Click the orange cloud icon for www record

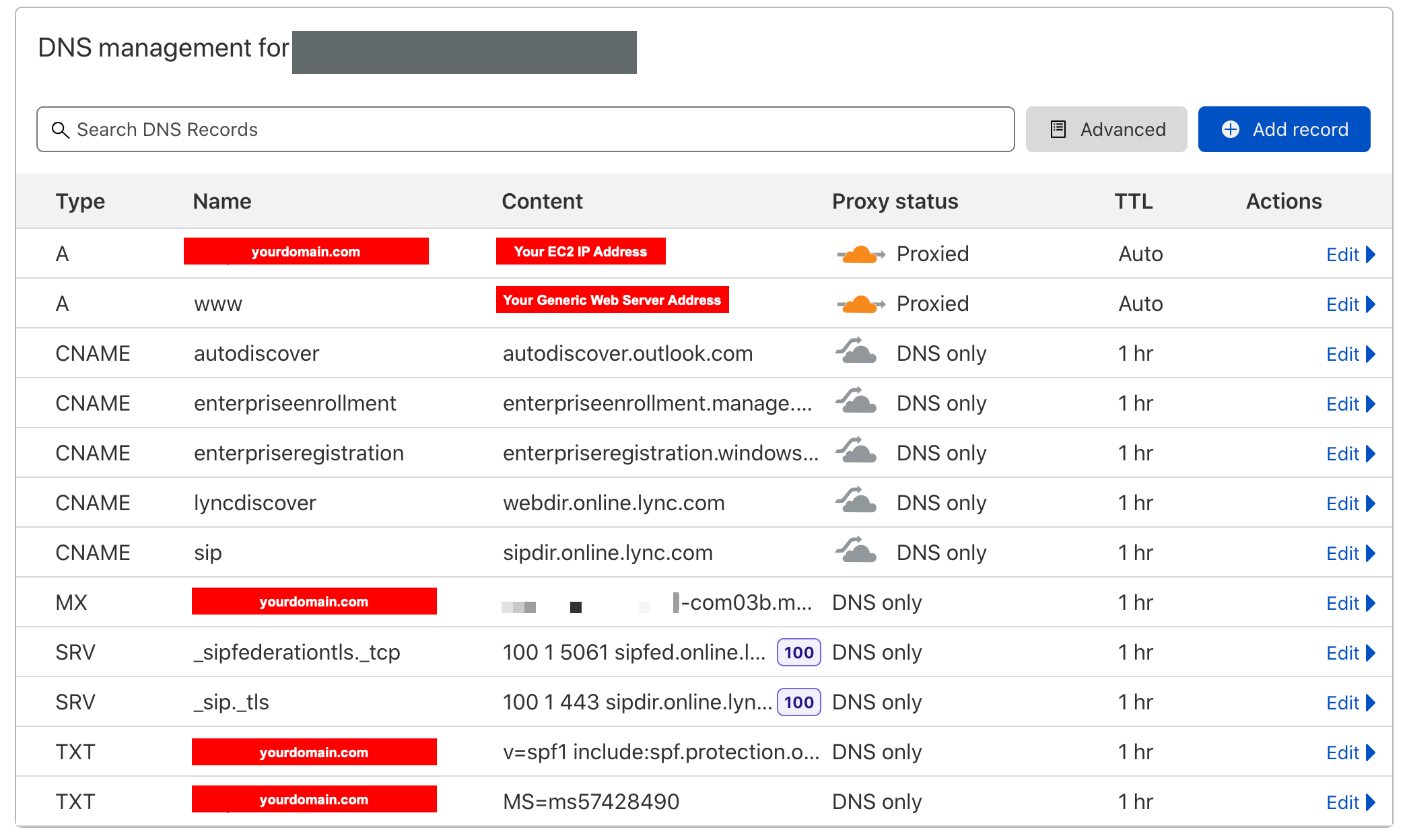pyautogui.click(x=860, y=304)
